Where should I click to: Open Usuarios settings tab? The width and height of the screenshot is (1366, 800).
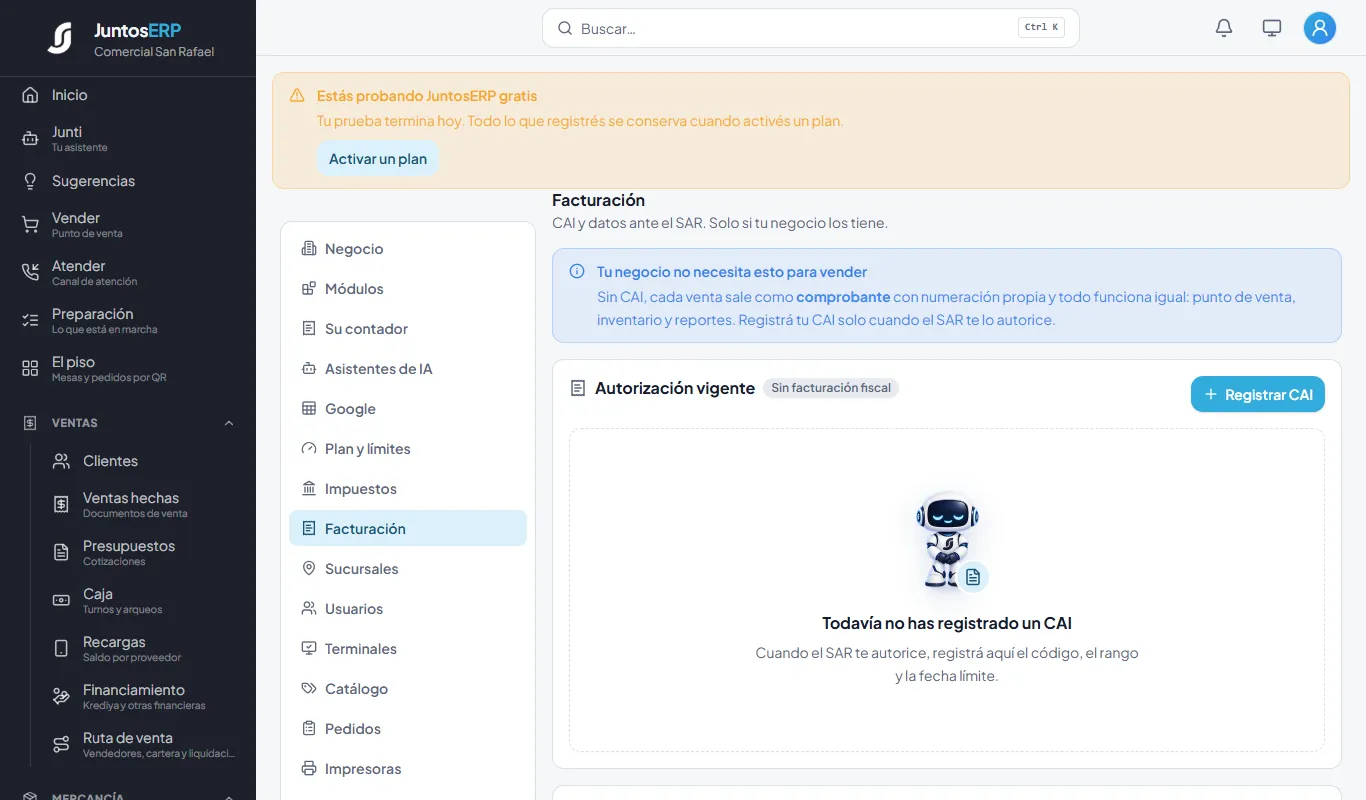point(408,609)
